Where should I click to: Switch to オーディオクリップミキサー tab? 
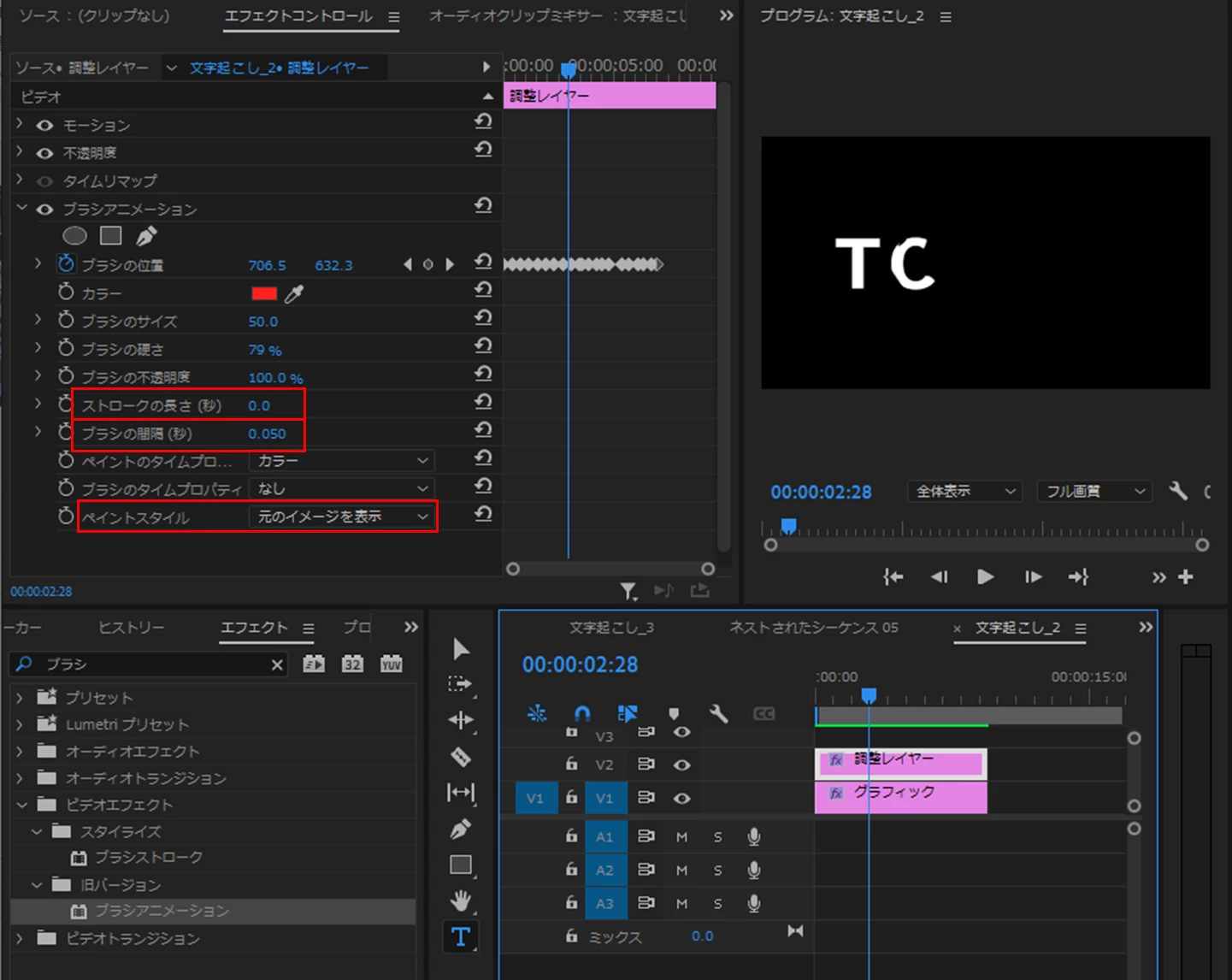557,15
